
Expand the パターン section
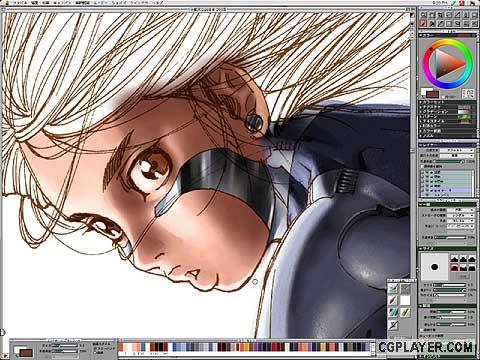(421, 117)
